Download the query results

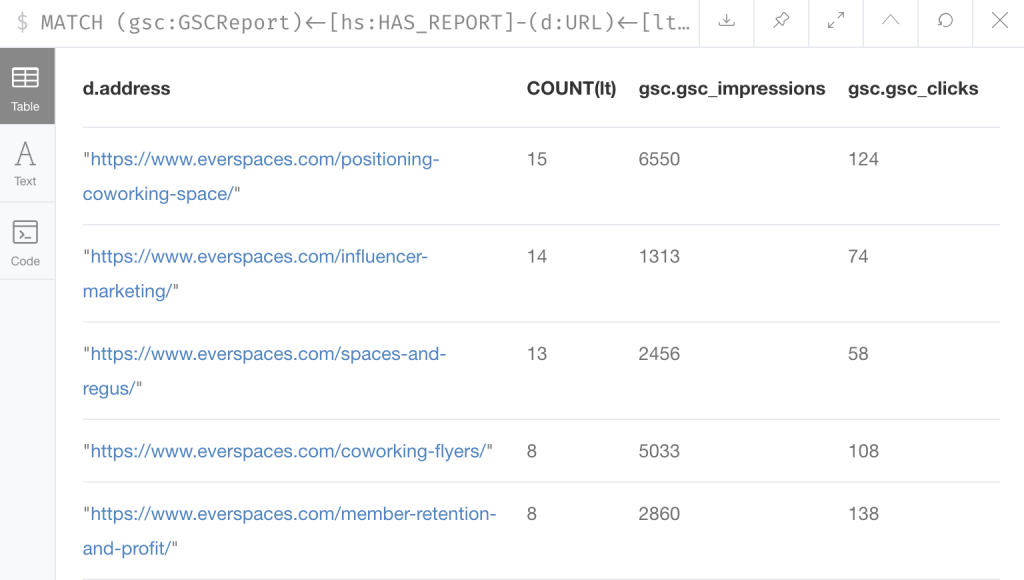point(726,21)
